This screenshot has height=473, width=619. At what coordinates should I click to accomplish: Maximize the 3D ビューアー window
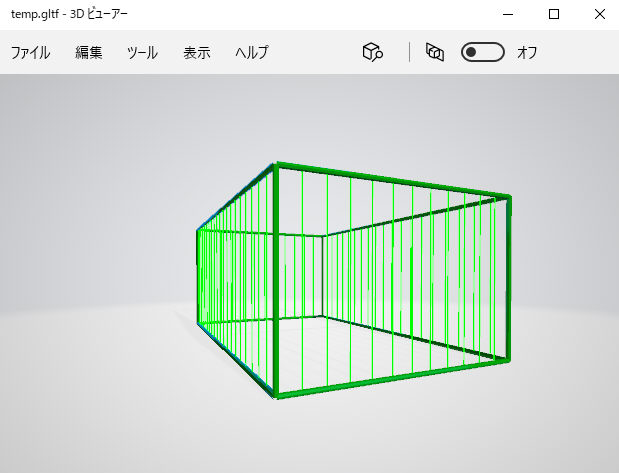pyautogui.click(x=554, y=14)
